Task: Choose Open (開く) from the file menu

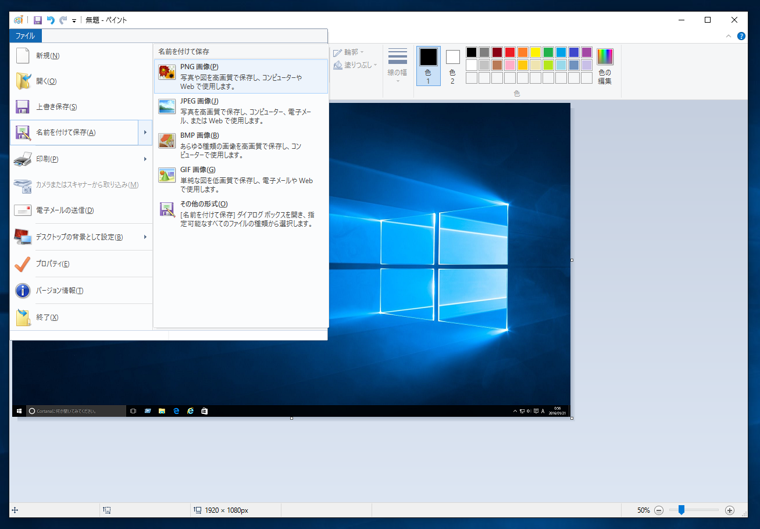Action: tap(81, 81)
